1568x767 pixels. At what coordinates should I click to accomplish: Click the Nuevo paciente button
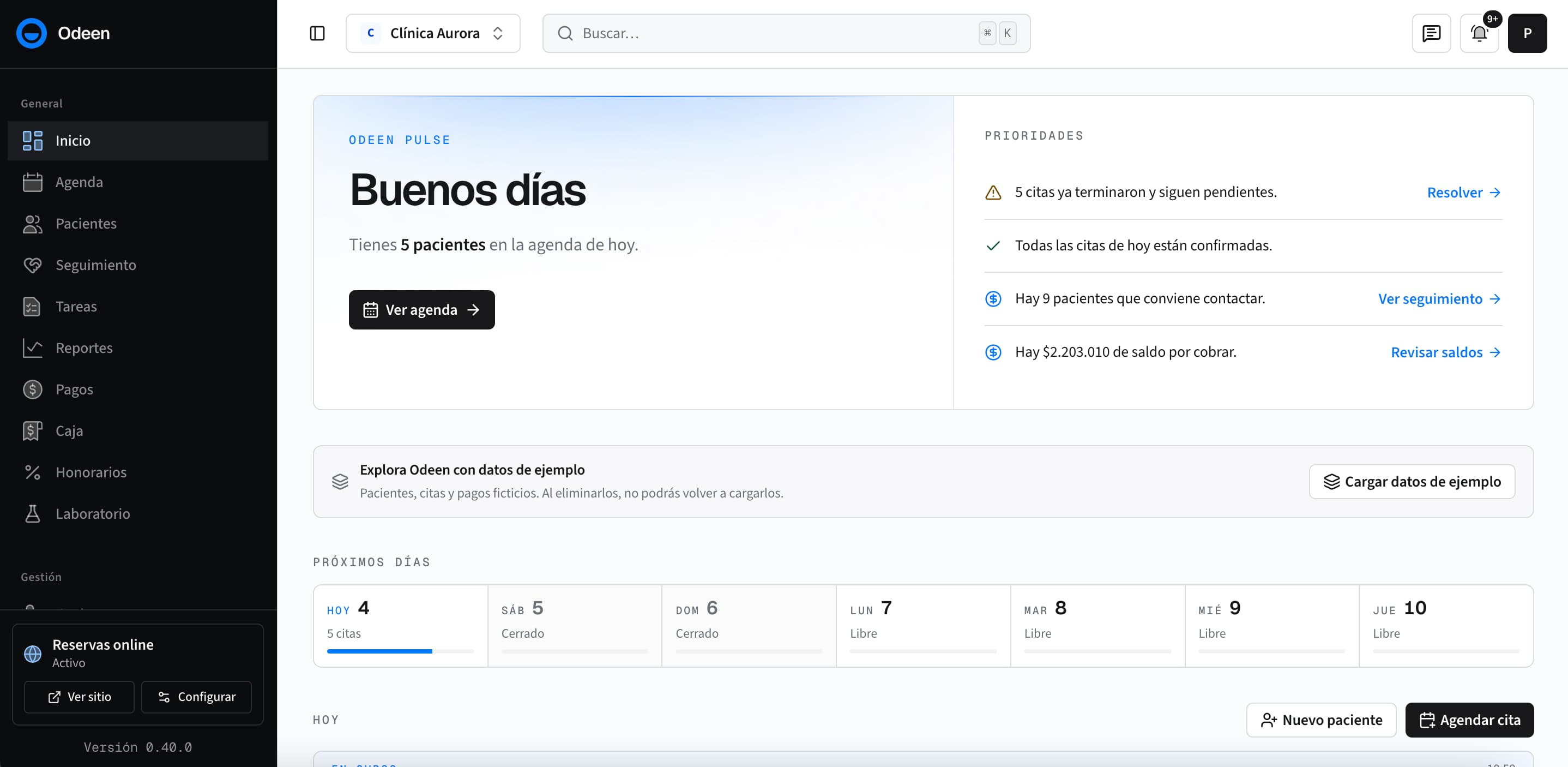1321,720
